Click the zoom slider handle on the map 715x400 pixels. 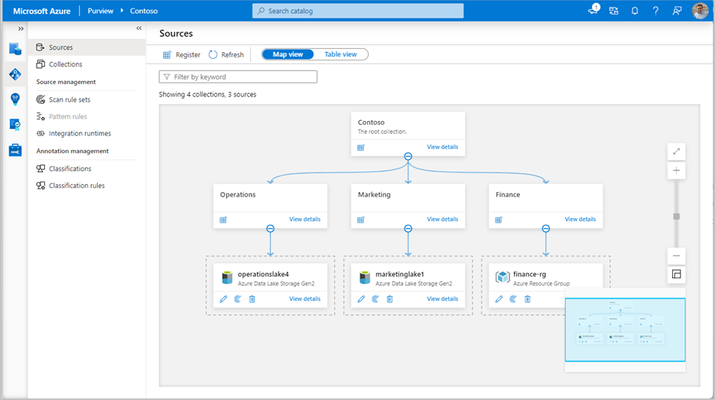point(676,217)
